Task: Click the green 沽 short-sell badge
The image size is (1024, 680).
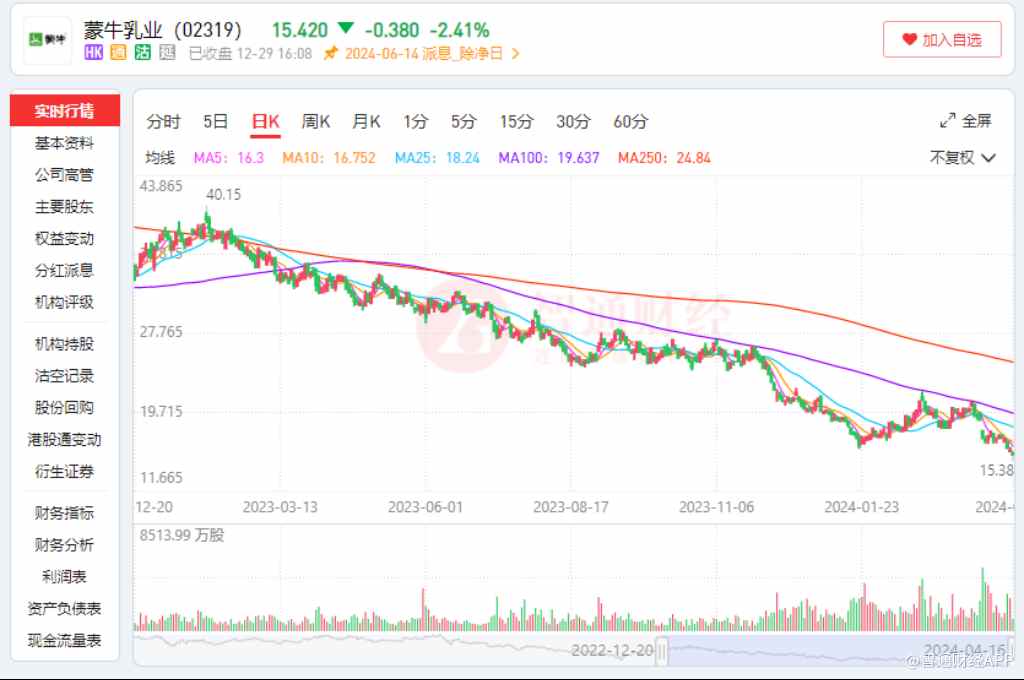Action: pyautogui.click(x=142, y=53)
